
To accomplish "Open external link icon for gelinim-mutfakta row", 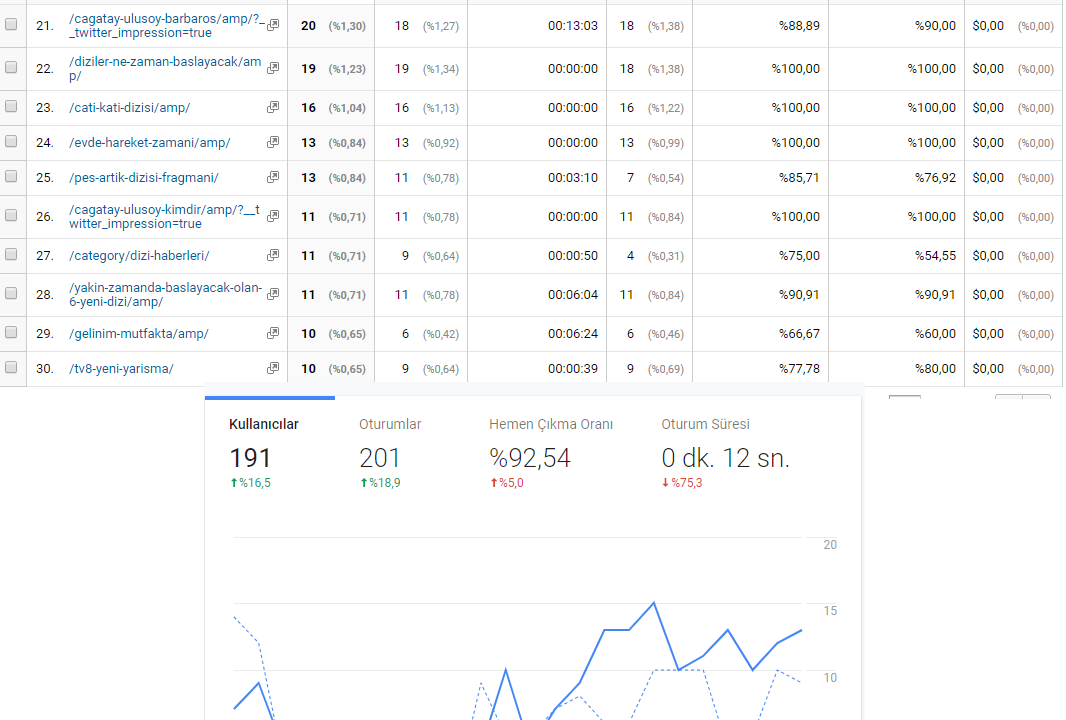I will pyautogui.click(x=273, y=333).
